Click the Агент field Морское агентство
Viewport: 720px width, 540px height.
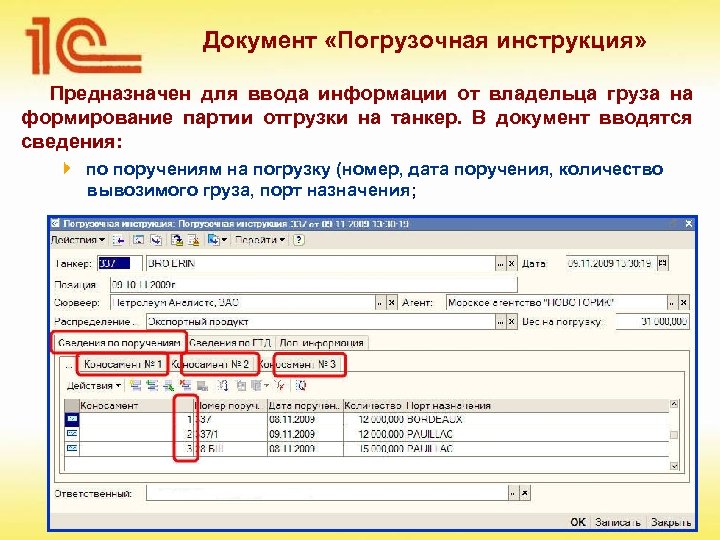click(x=556, y=303)
